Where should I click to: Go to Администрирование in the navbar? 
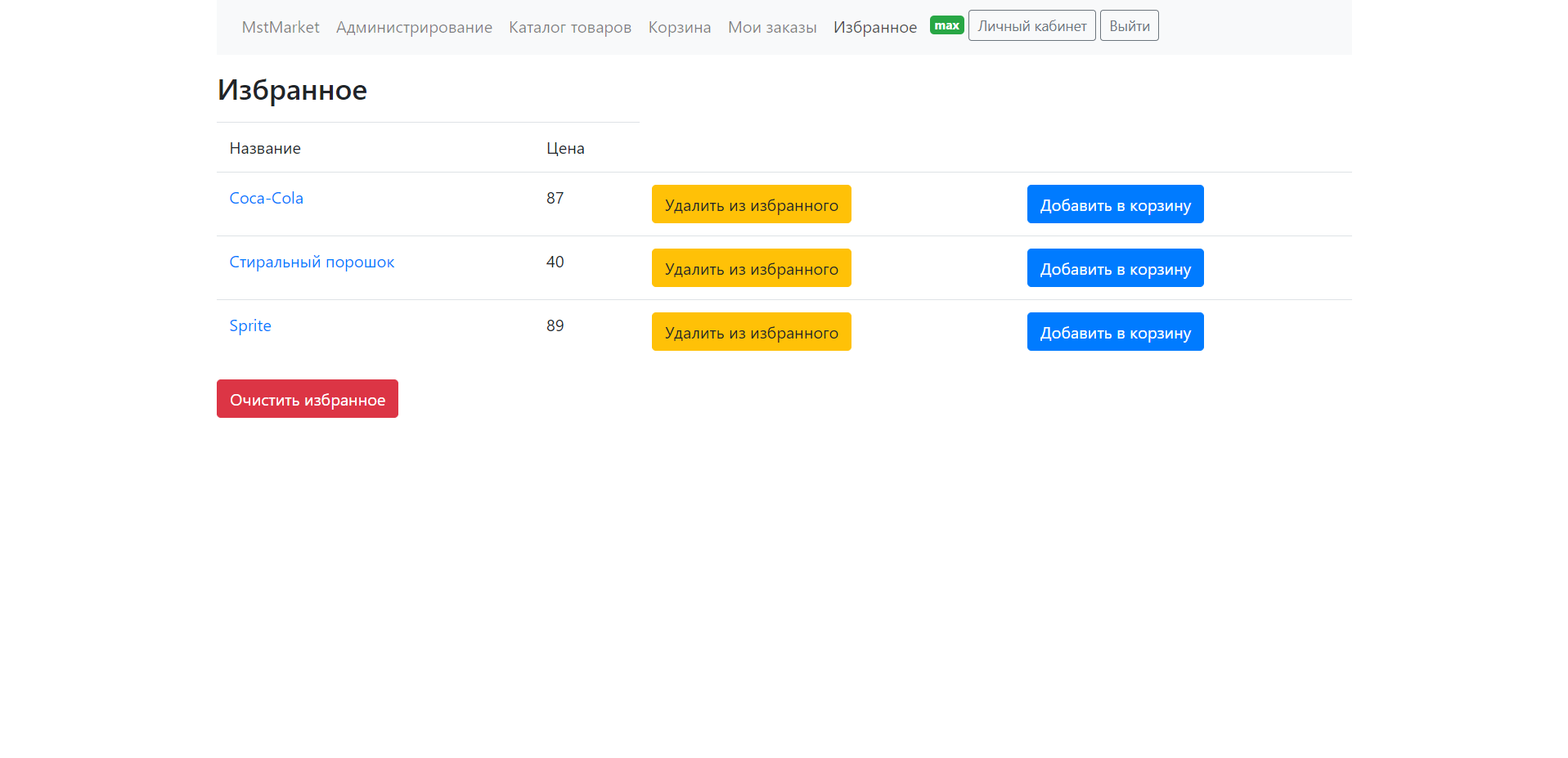(414, 27)
